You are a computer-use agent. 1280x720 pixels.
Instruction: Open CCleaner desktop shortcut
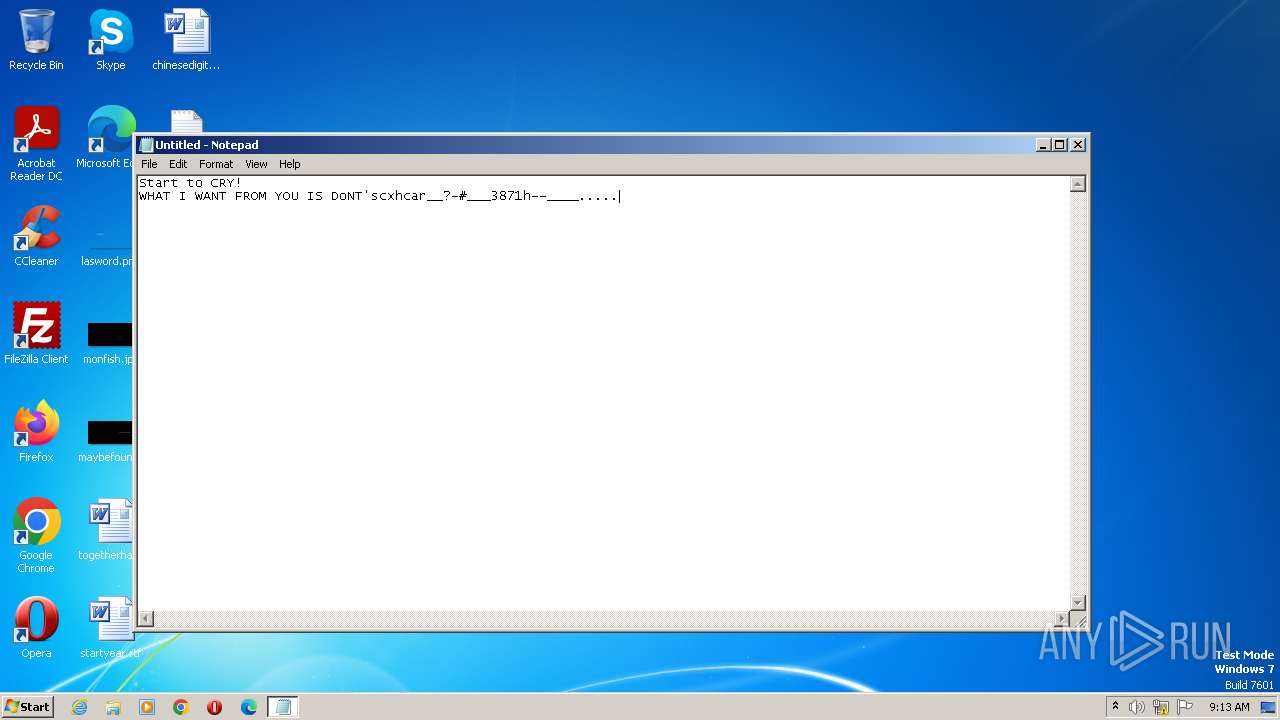[x=36, y=237]
